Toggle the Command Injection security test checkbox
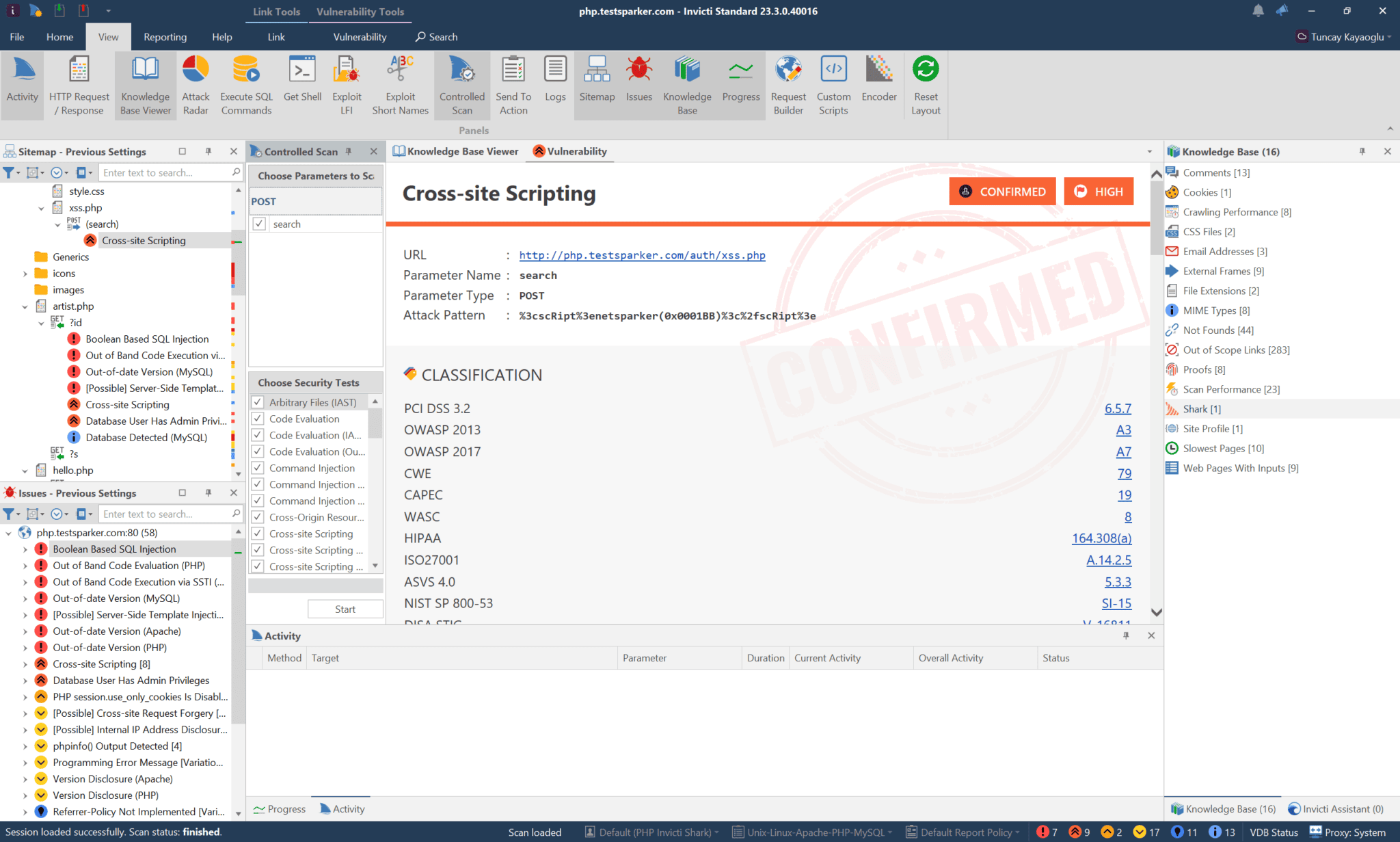The image size is (1400, 842). tap(258, 469)
